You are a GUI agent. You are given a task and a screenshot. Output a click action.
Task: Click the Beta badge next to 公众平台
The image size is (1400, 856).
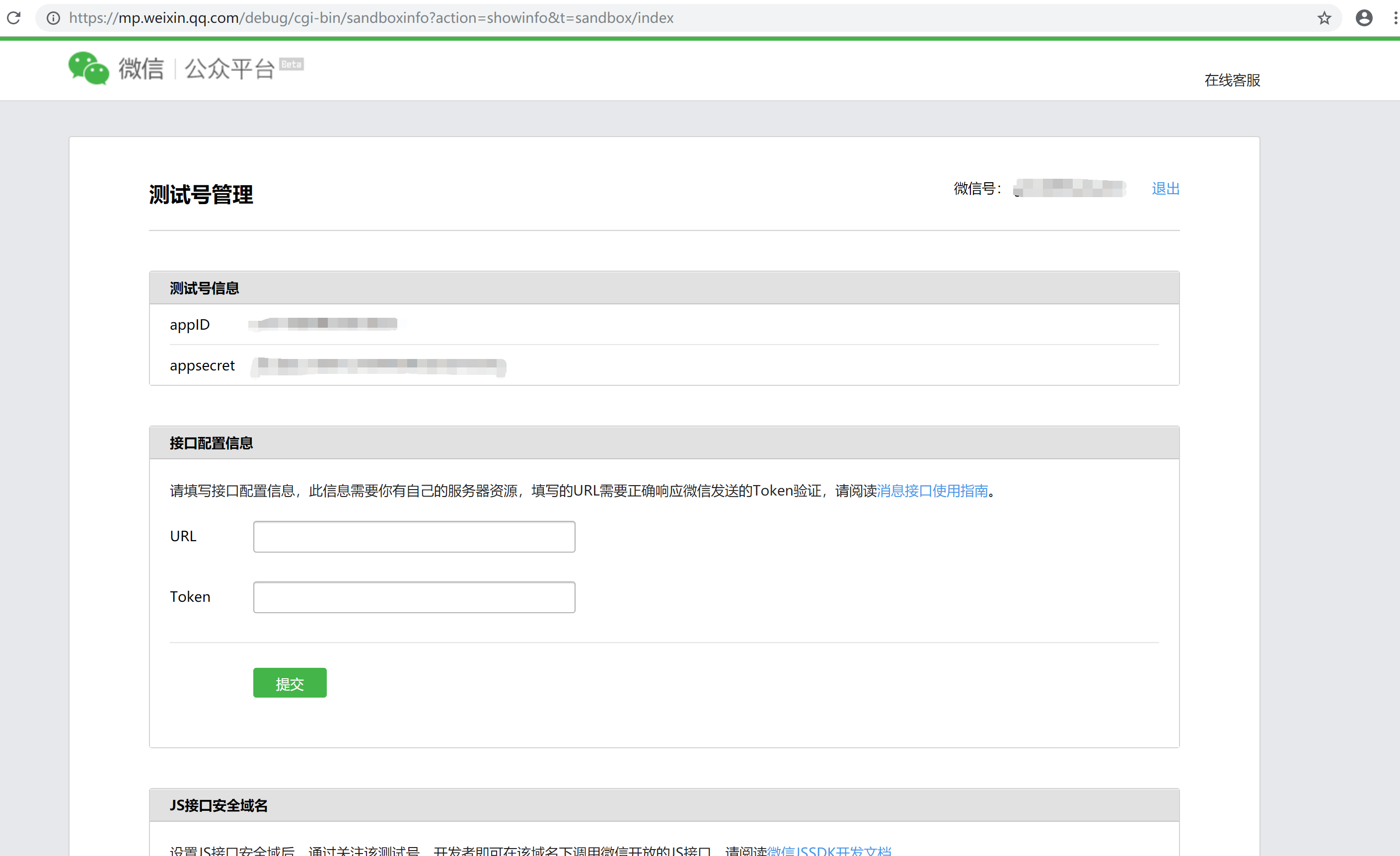click(292, 64)
